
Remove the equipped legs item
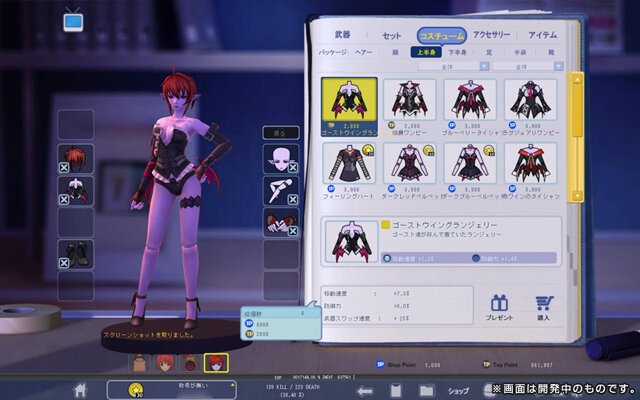coord(293,200)
